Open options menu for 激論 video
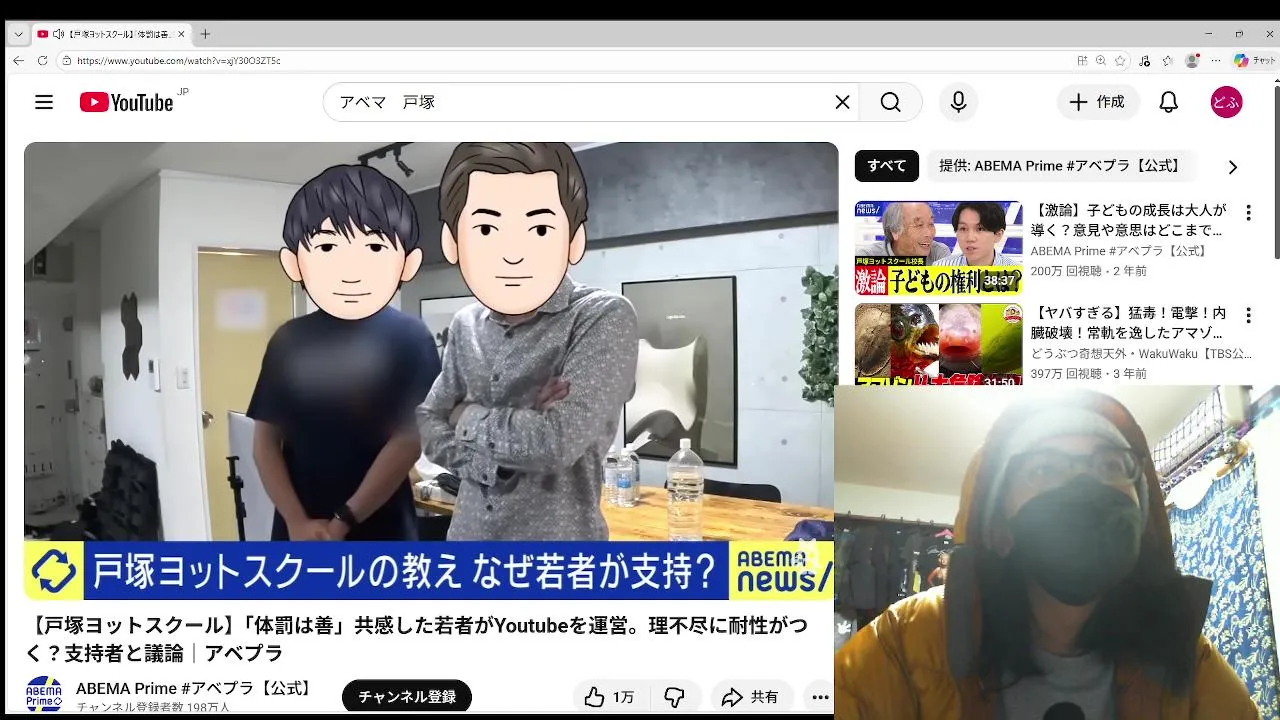 point(1248,213)
